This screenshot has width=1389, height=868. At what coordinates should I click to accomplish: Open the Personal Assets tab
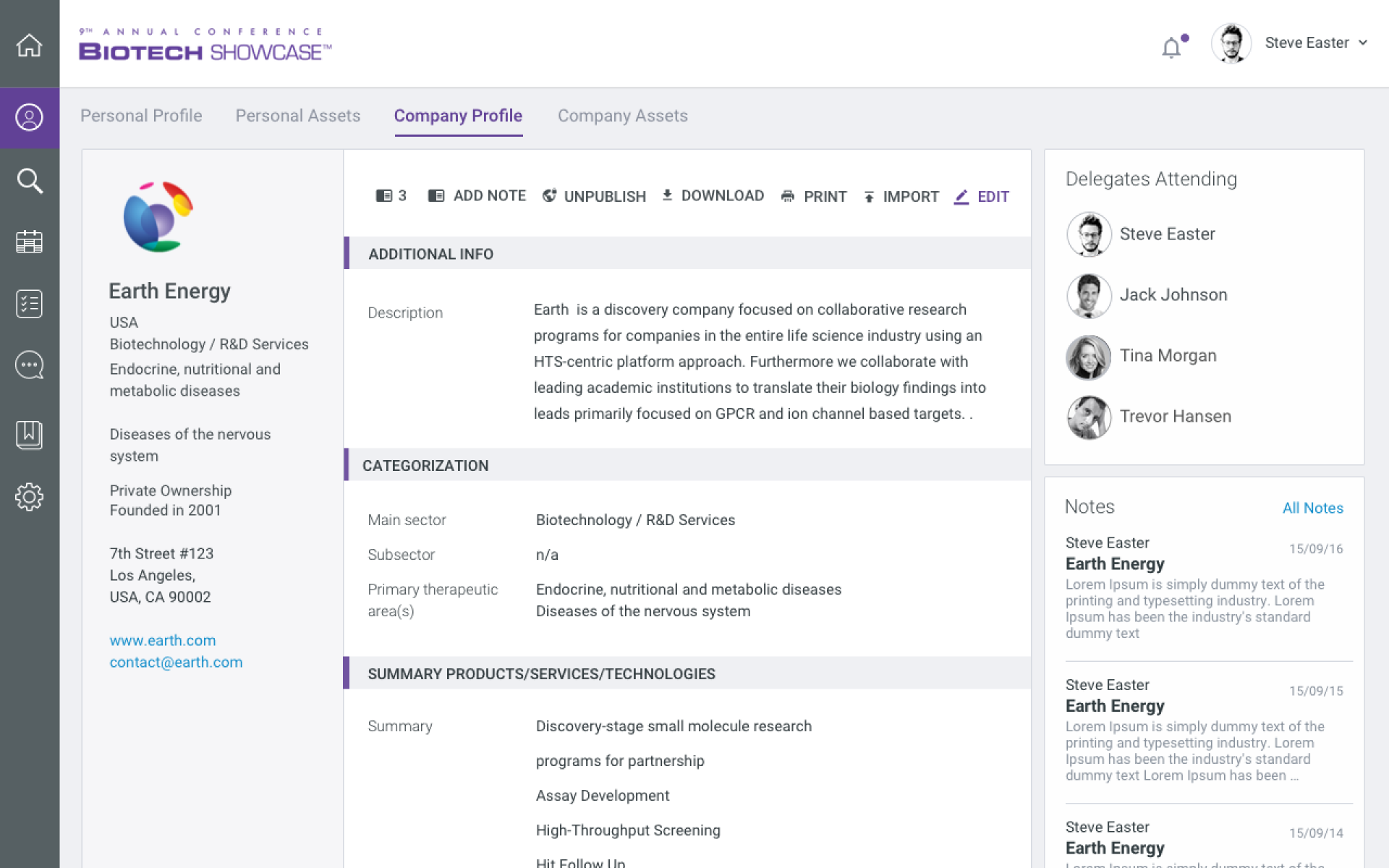coord(297,116)
